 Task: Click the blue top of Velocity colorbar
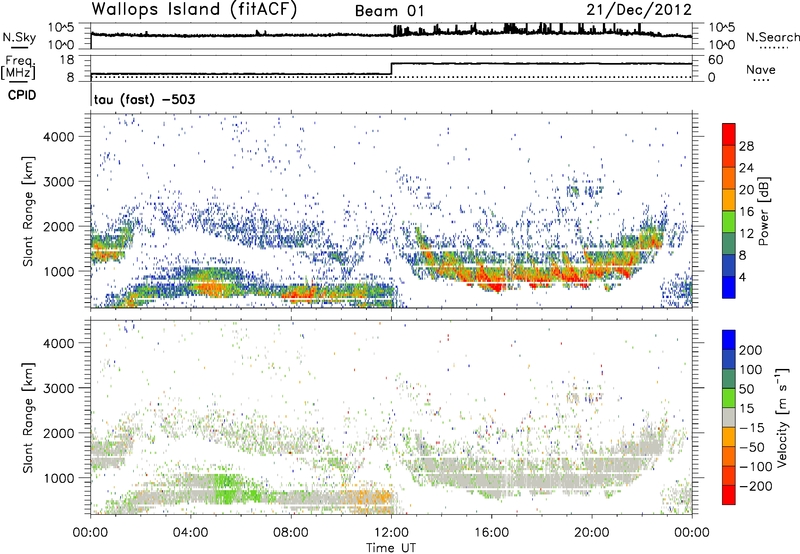coord(729,340)
